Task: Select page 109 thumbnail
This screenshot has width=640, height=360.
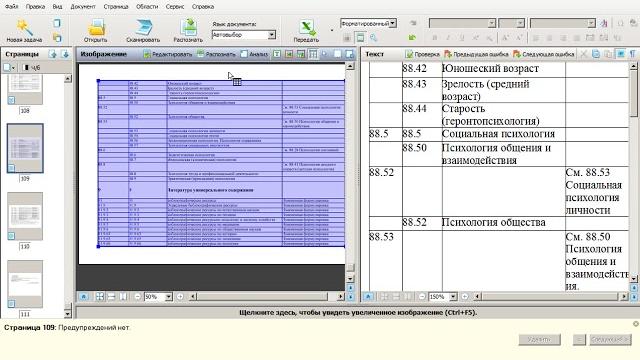Action: pyautogui.click(x=25, y=148)
